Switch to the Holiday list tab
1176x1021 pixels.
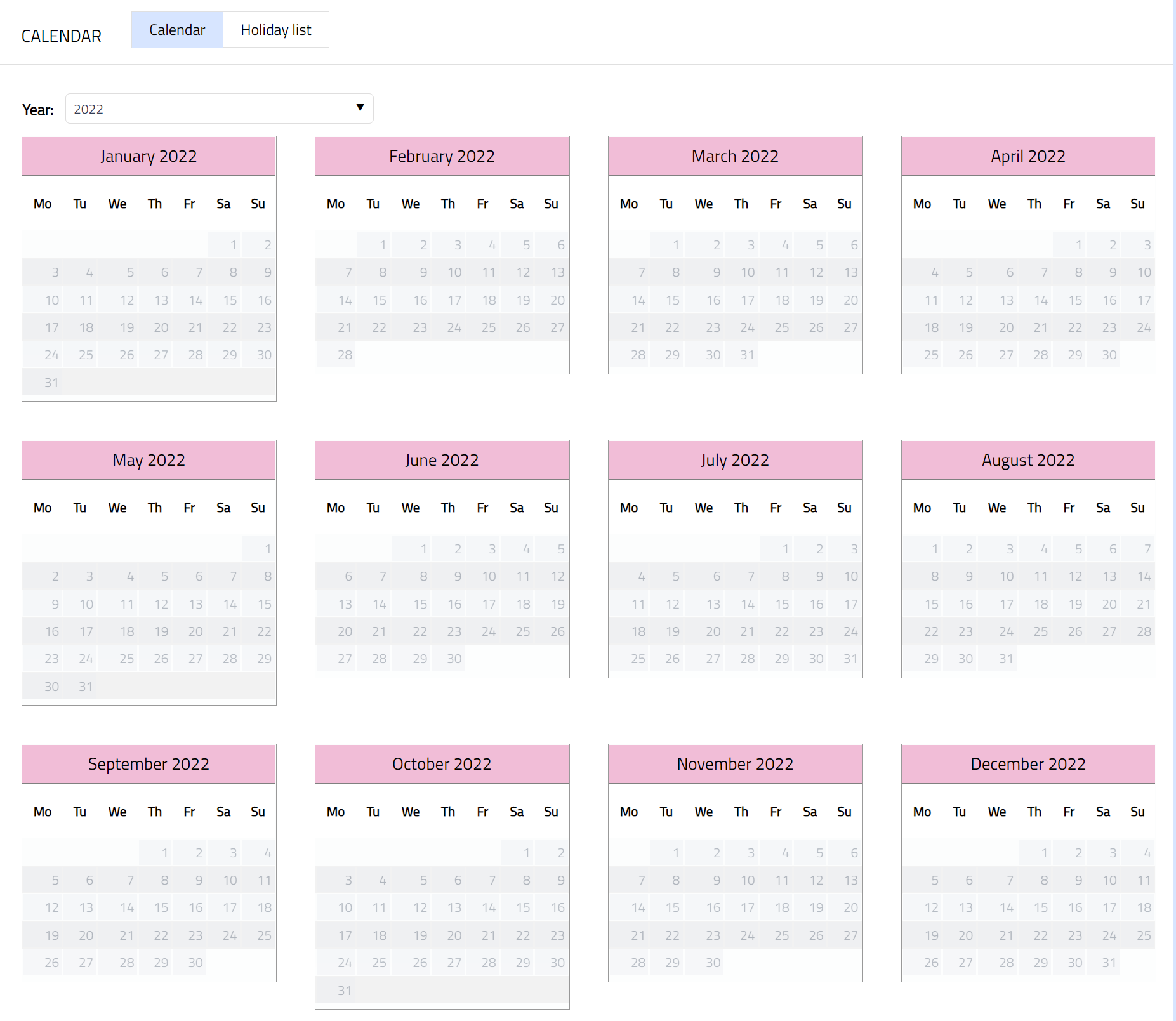[275, 30]
